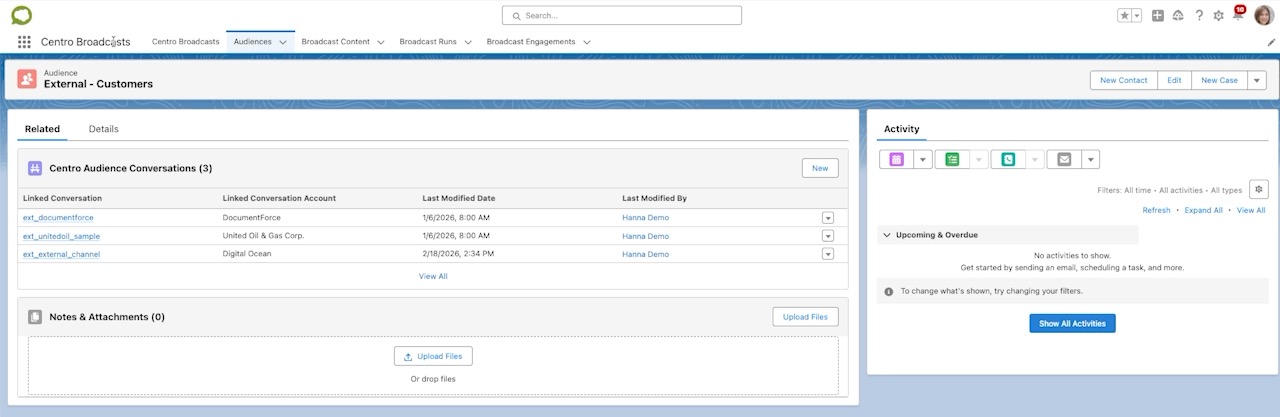Open the activity timeline filter gear
Screen dimensions: 1280x417
coord(1259,189)
